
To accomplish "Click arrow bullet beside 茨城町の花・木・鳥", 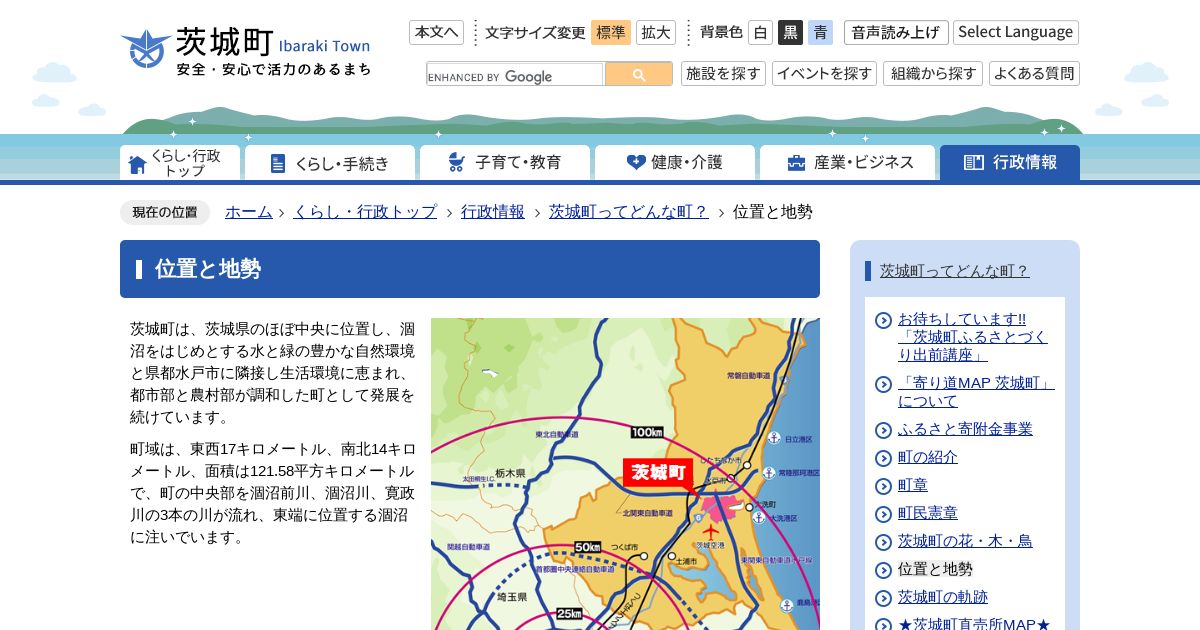I will 883,542.
